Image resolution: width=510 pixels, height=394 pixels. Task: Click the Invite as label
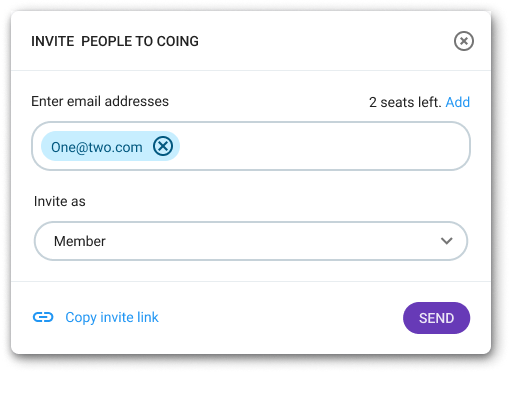[60, 201]
